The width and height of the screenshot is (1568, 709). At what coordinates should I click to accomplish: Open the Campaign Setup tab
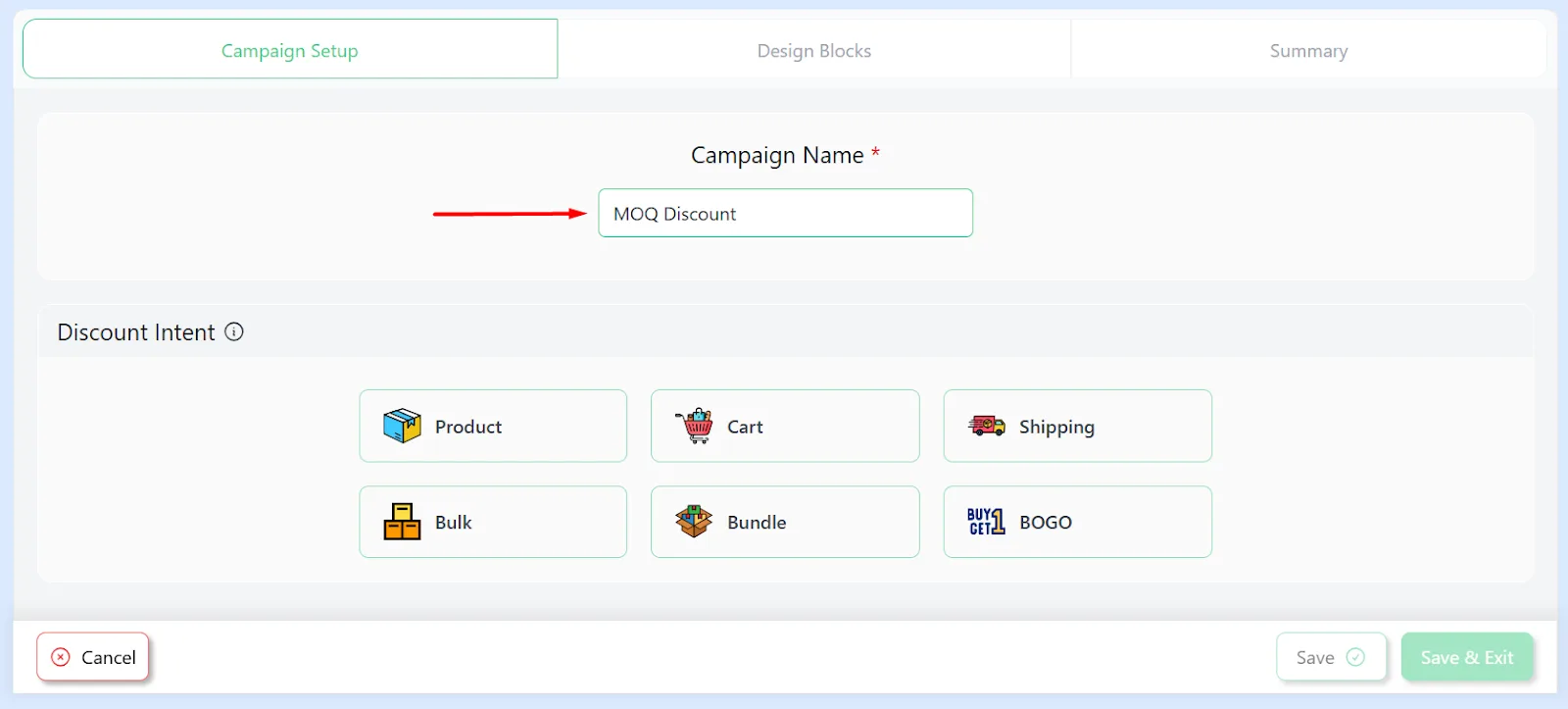click(x=290, y=49)
